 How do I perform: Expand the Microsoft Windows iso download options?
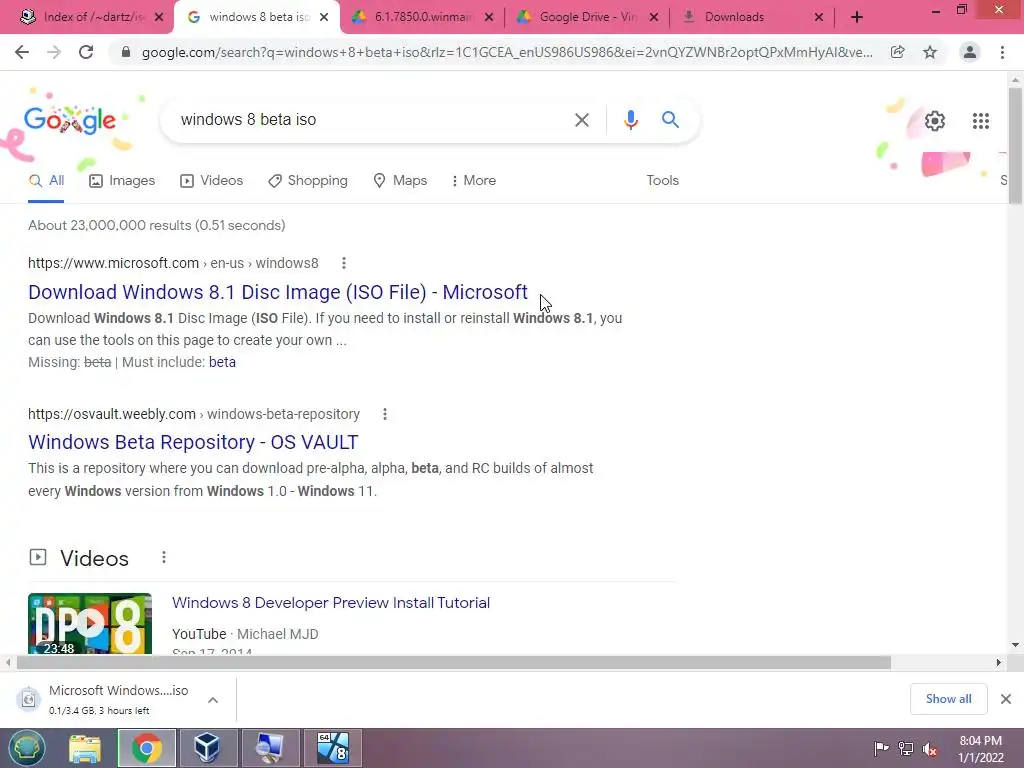tap(213, 700)
